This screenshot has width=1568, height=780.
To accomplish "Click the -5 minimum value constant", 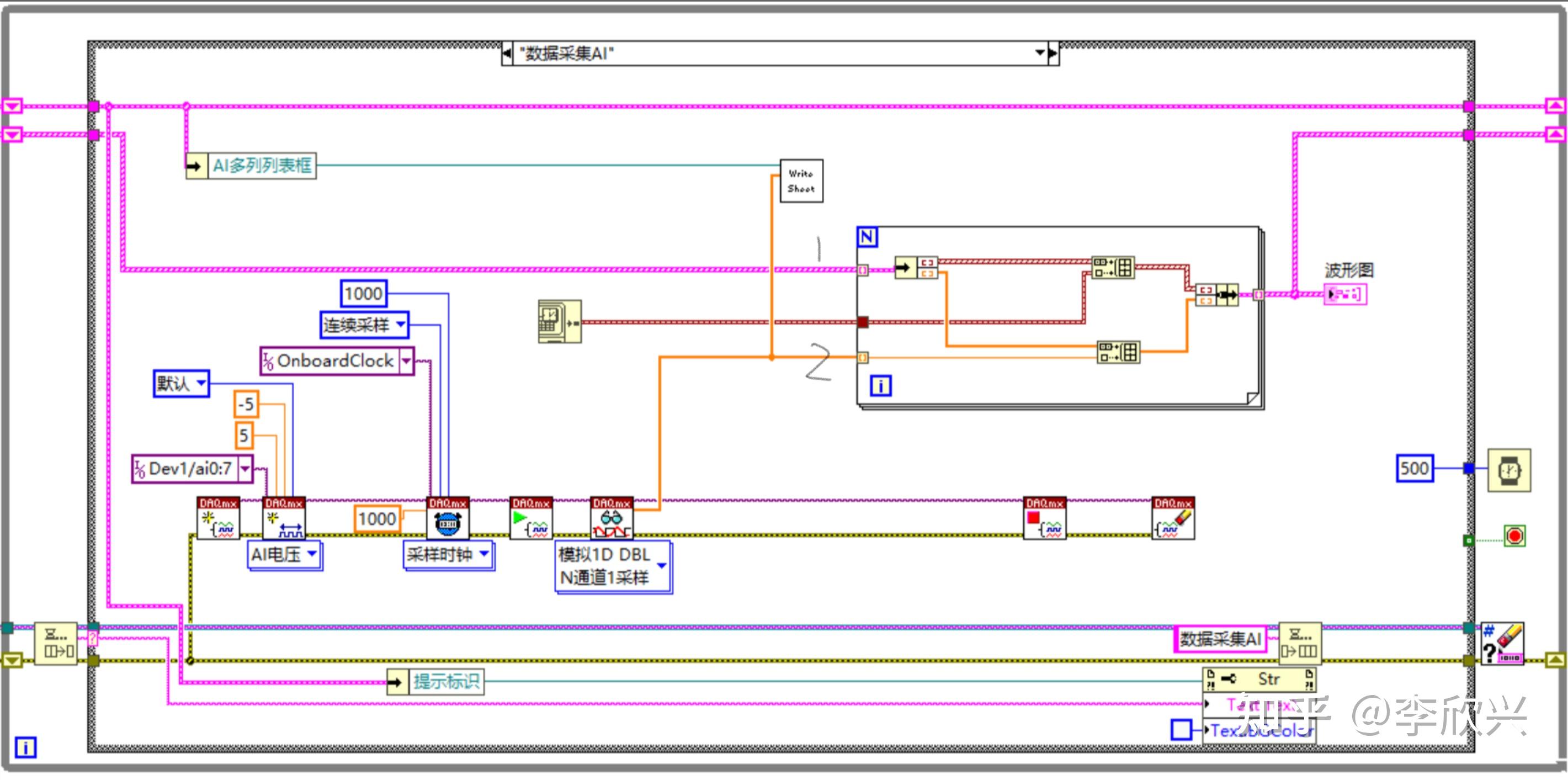I will (x=247, y=404).
